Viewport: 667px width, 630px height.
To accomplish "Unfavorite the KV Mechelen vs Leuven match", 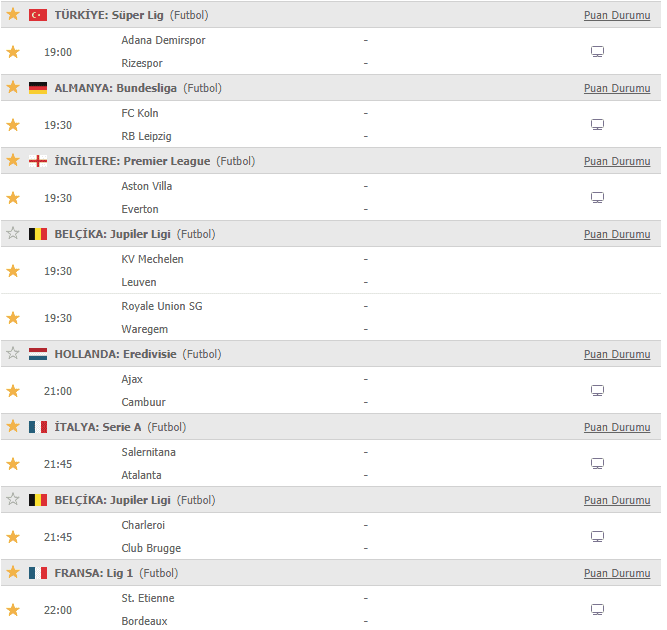I will tap(13, 271).
